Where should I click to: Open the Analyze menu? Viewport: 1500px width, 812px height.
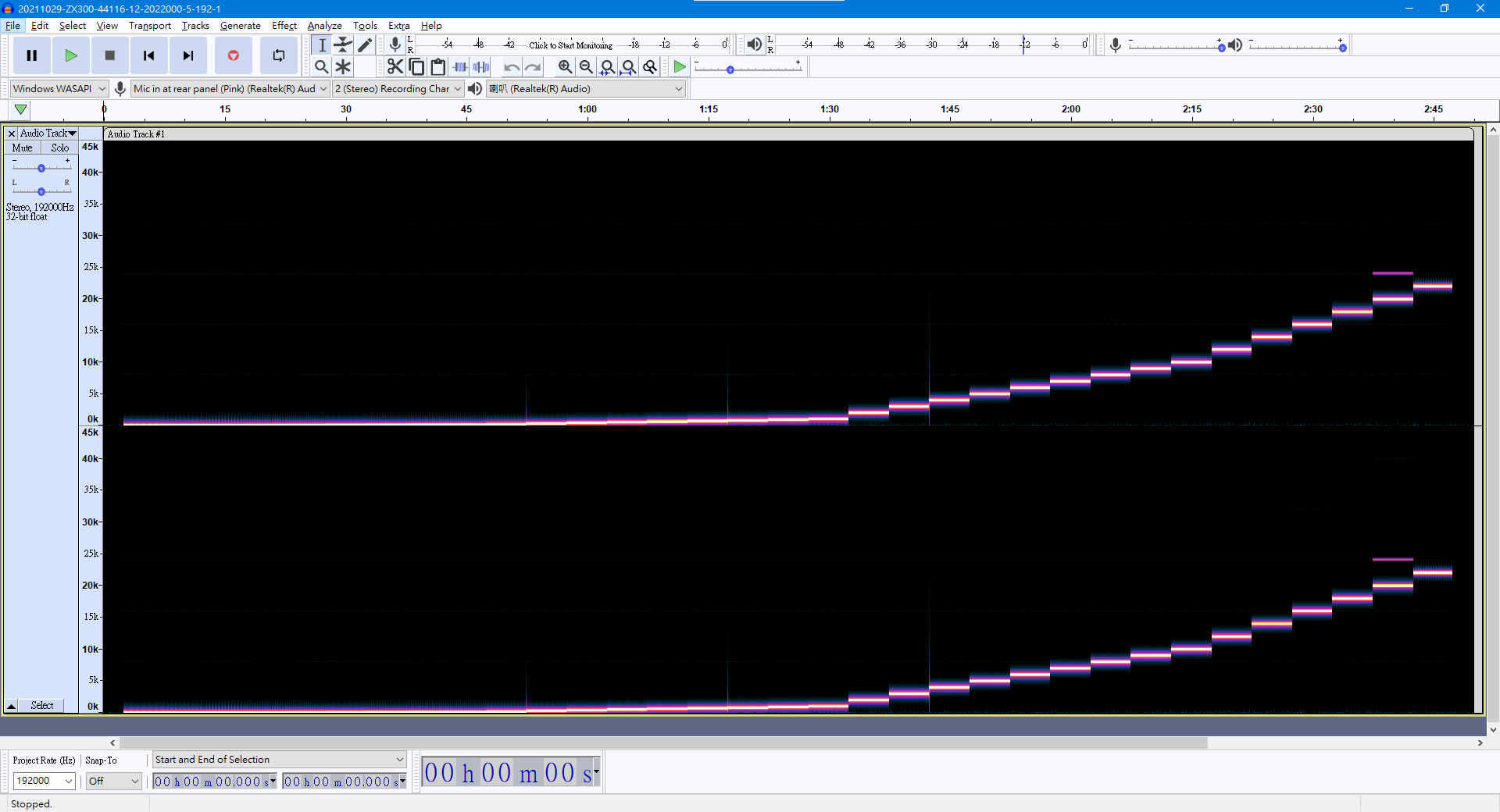click(325, 26)
